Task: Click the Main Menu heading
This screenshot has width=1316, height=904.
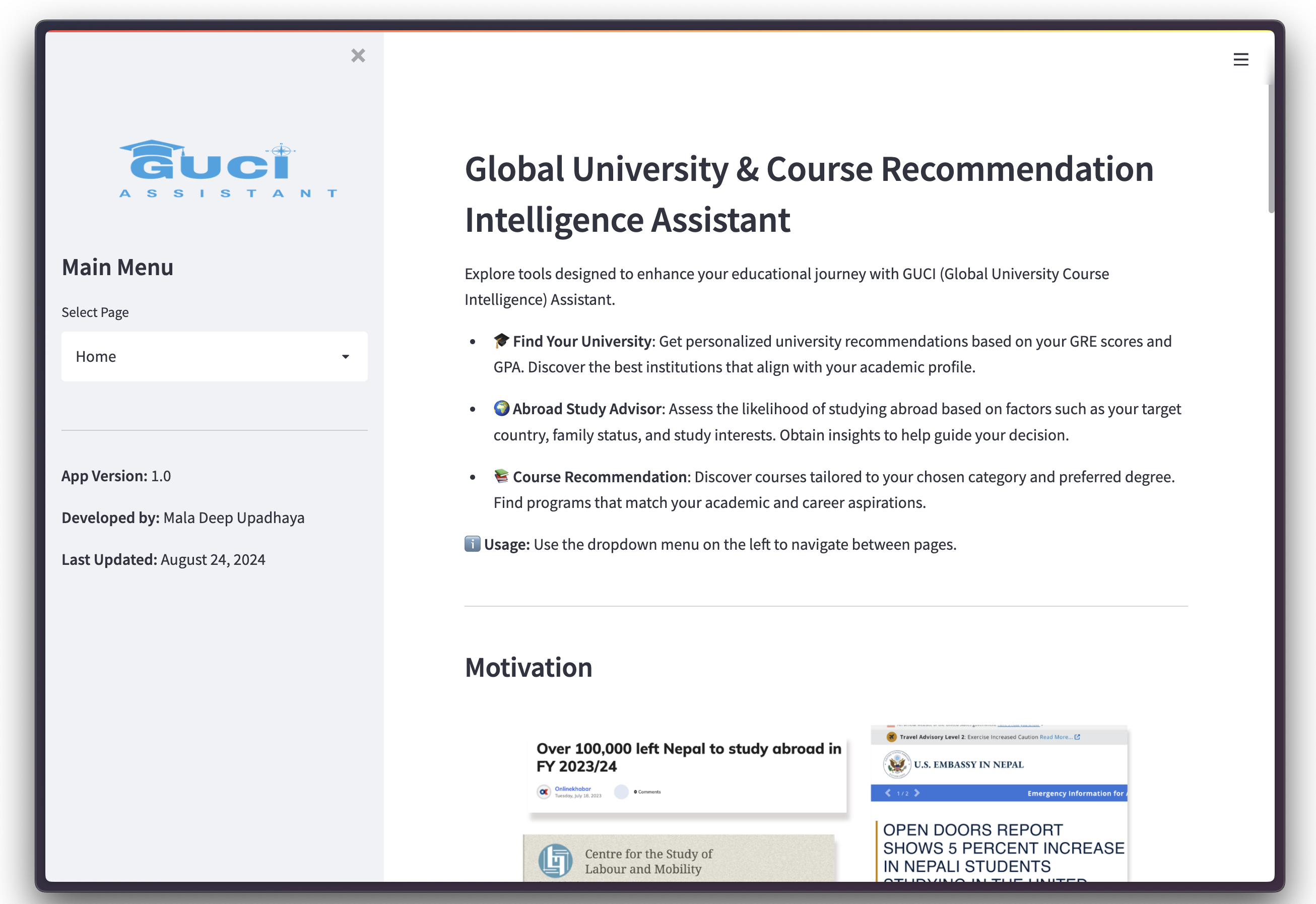Action: (117, 268)
